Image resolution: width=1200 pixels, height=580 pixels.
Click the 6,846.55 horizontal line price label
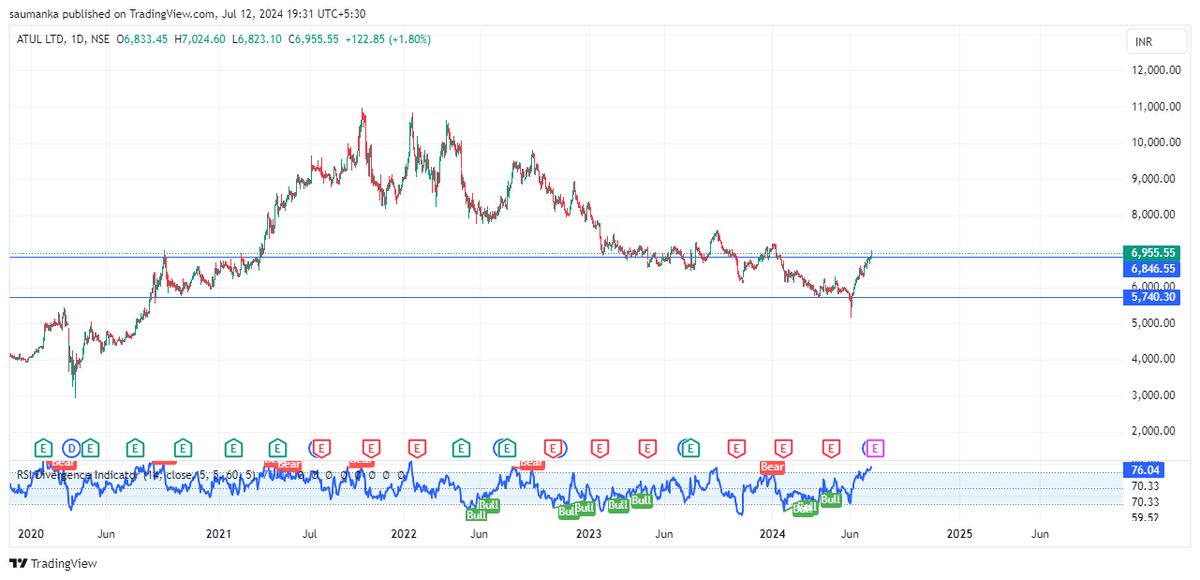click(1151, 269)
